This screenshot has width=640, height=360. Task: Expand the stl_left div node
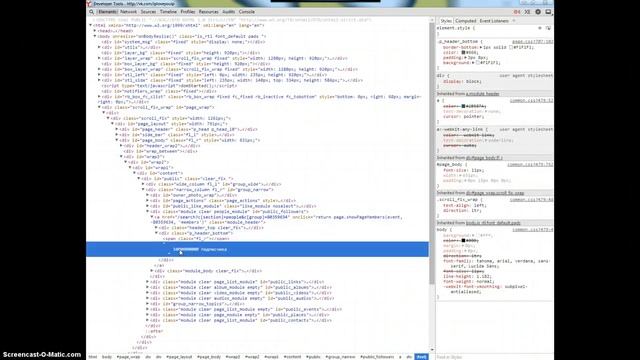pos(99,75)
